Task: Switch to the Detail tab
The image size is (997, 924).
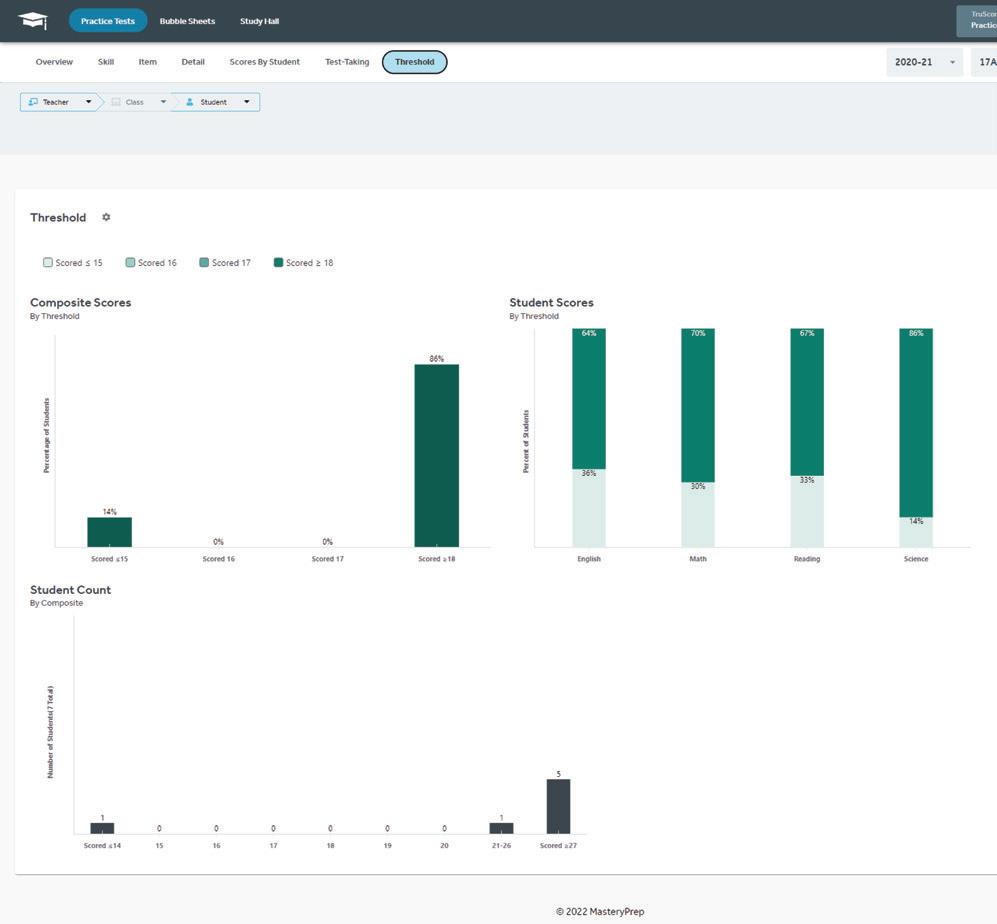Action: 193,62
